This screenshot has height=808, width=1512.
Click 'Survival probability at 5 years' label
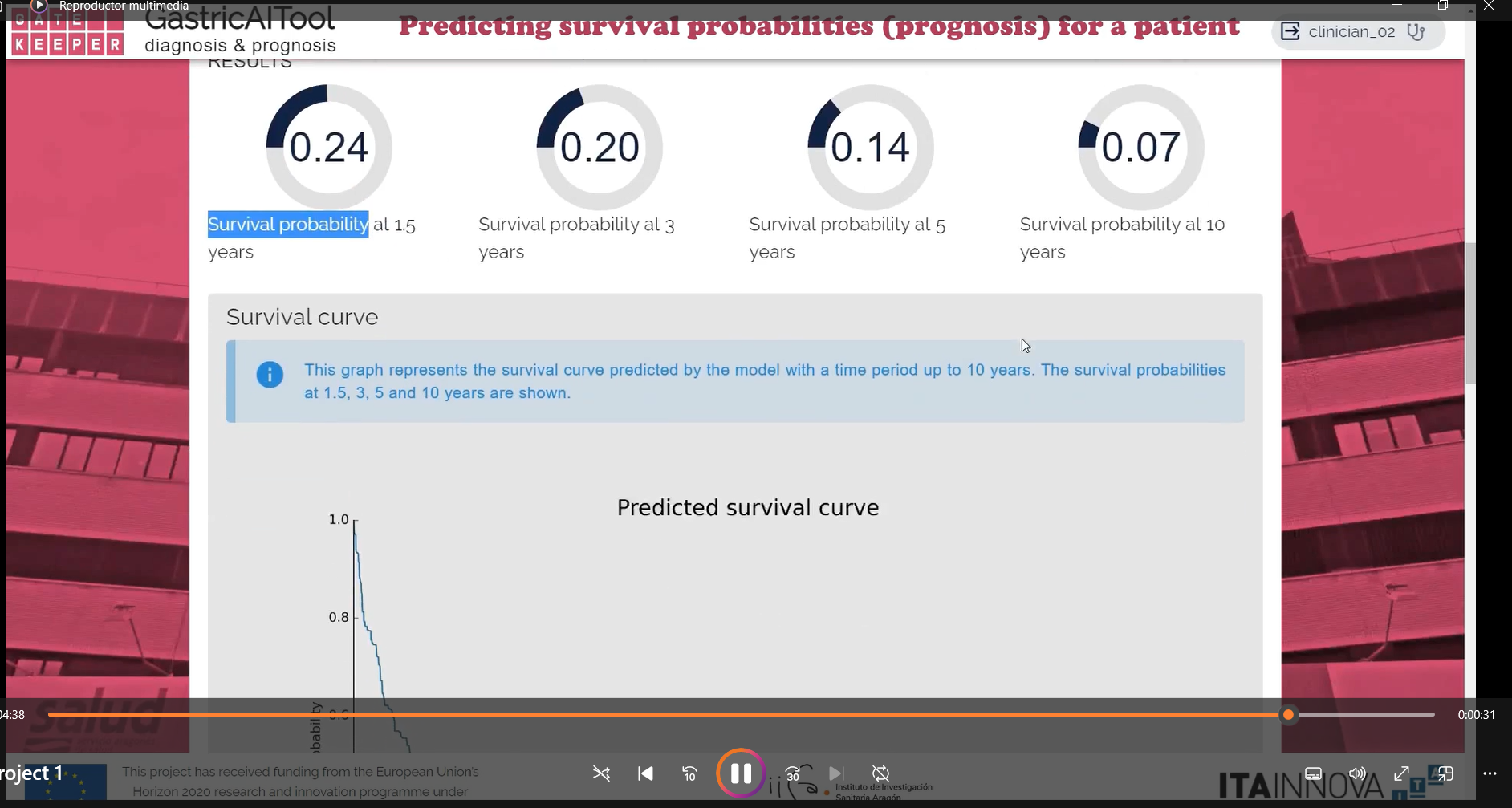(847, 238)
